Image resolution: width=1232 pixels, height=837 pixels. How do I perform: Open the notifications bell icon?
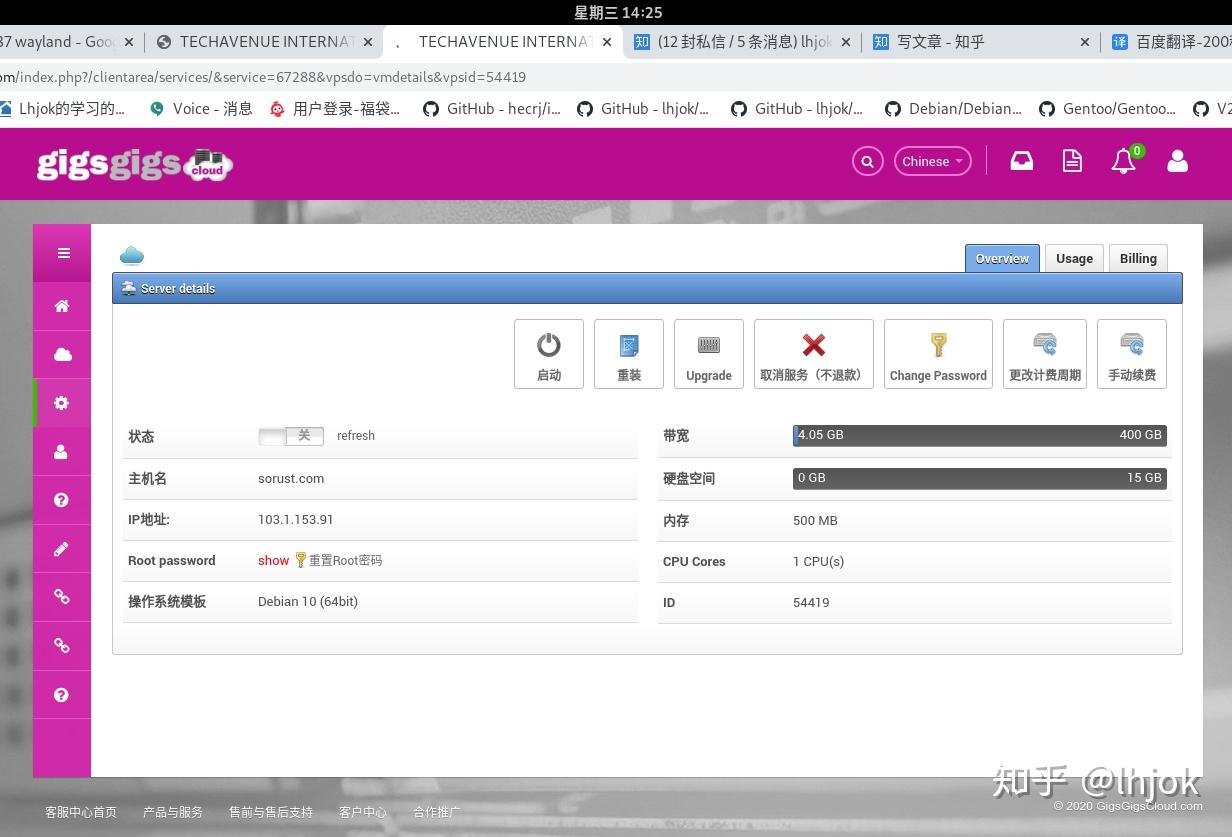coord(1122,160)
